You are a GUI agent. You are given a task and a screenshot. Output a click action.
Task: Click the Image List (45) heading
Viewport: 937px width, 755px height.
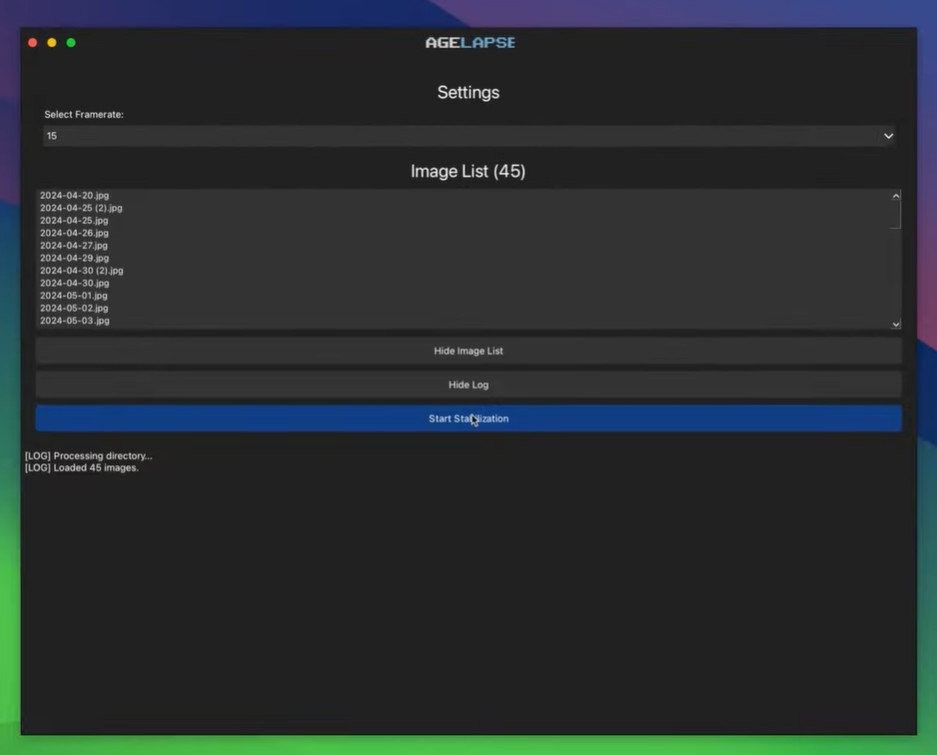pos(468,172)
